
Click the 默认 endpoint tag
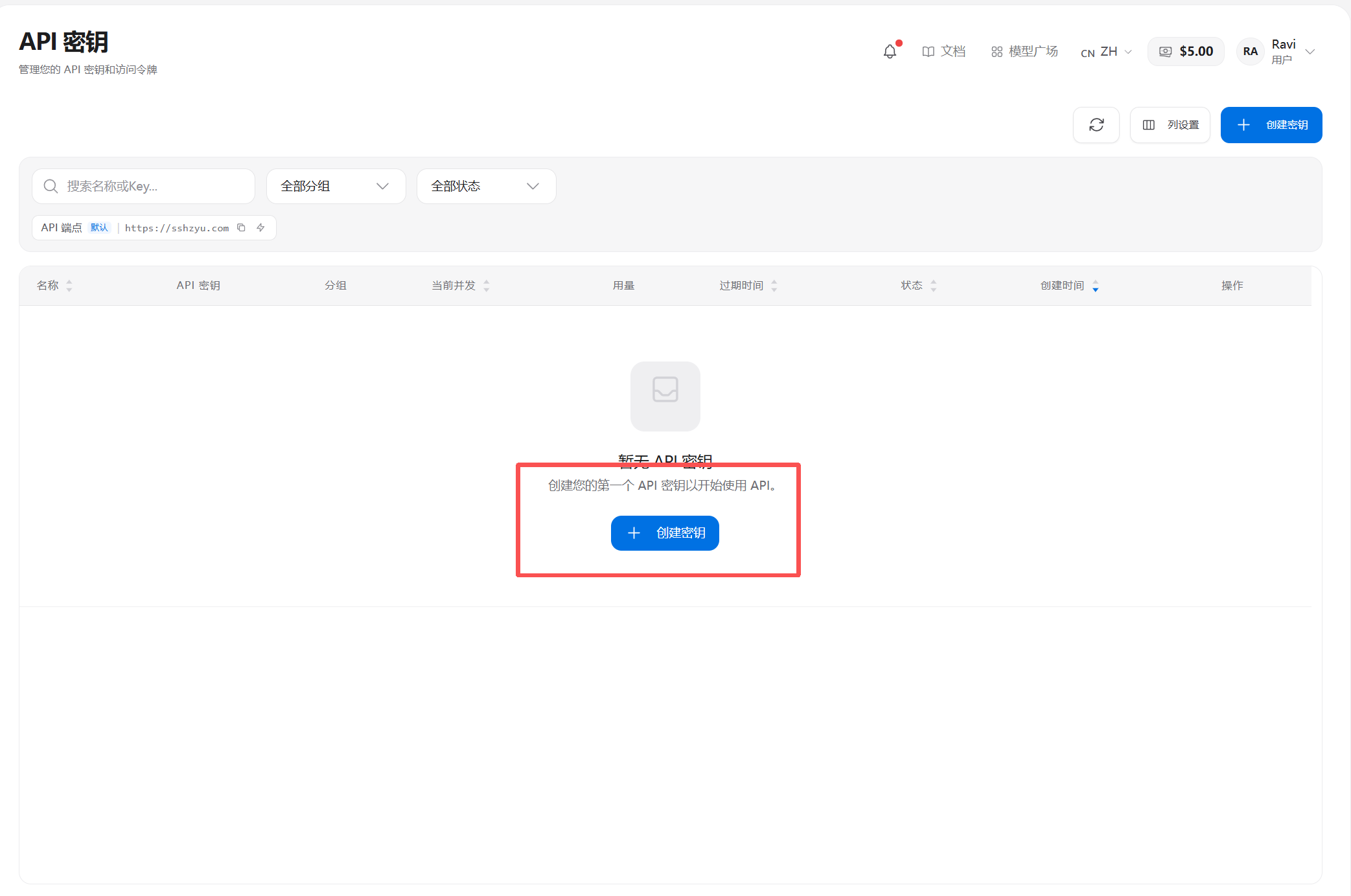pos(99,227)
